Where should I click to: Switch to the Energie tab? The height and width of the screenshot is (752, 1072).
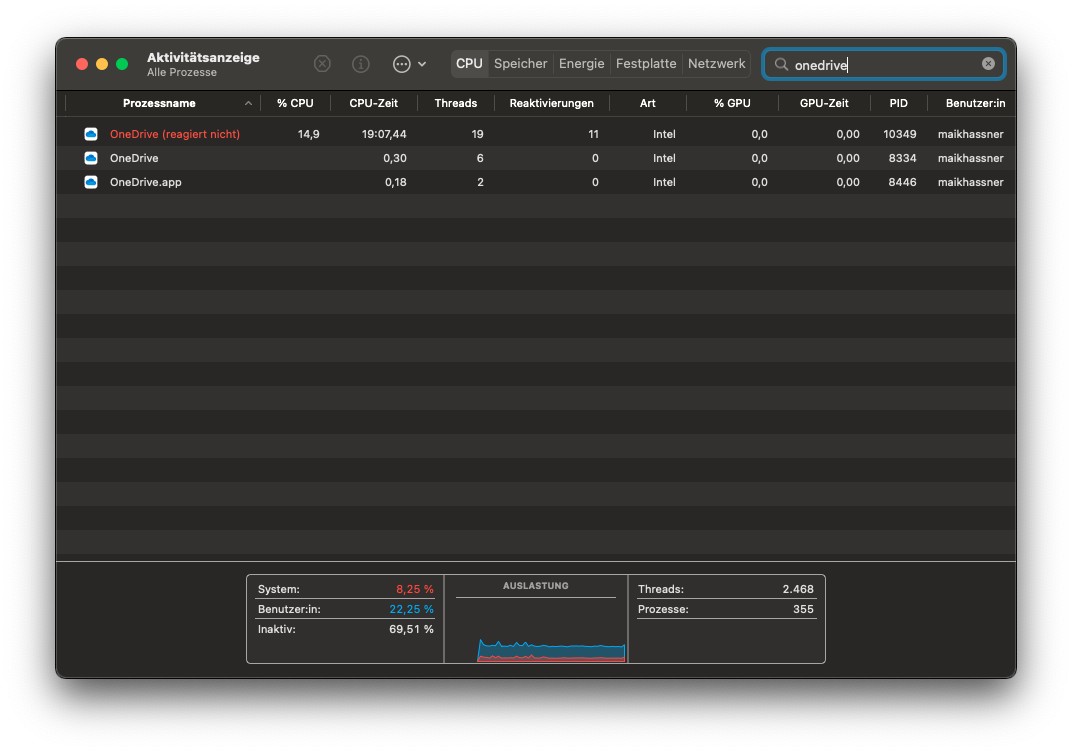[581, 64]
